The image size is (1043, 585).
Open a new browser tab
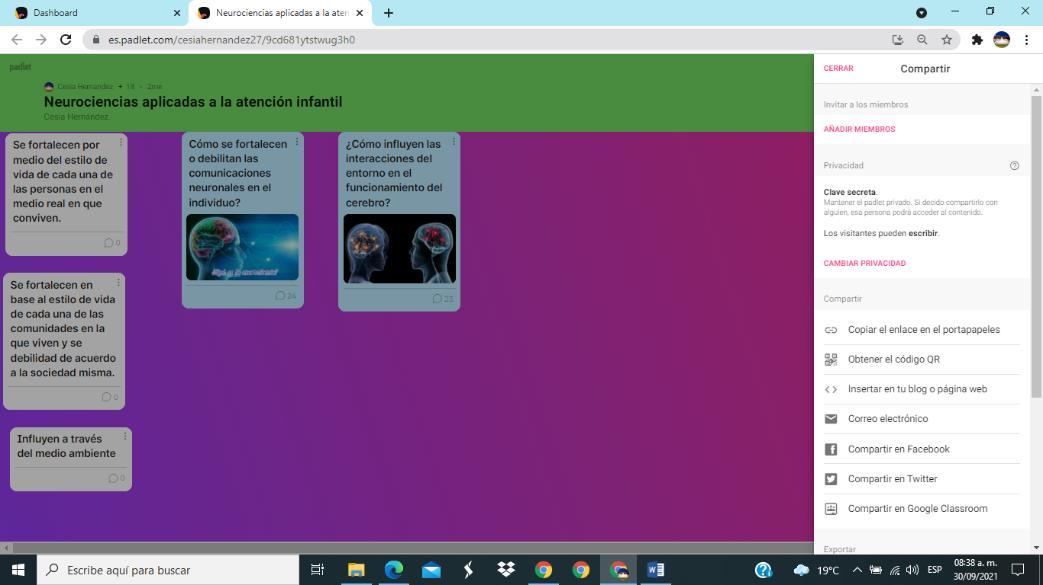tap(388, 13)
